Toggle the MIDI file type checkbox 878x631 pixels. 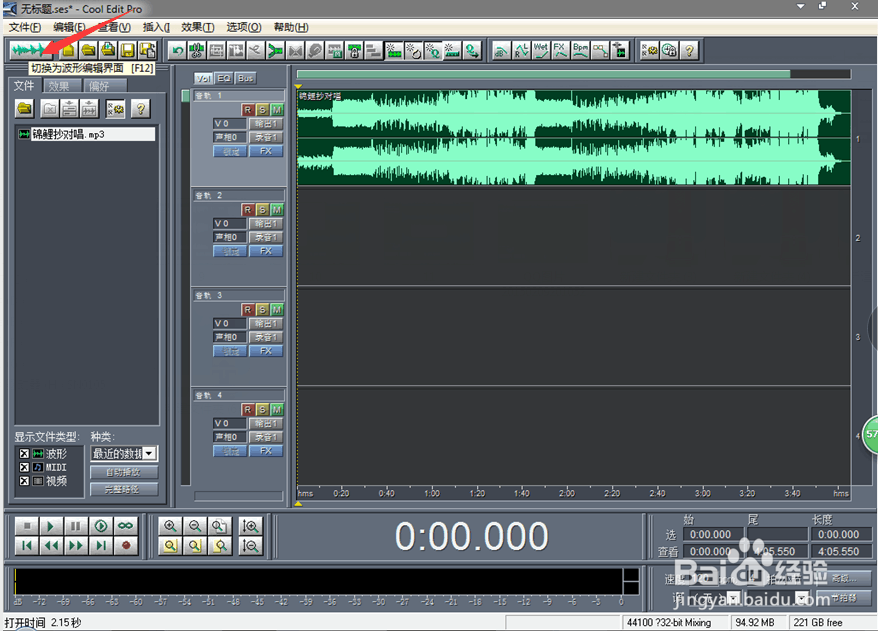coord(24,467)
